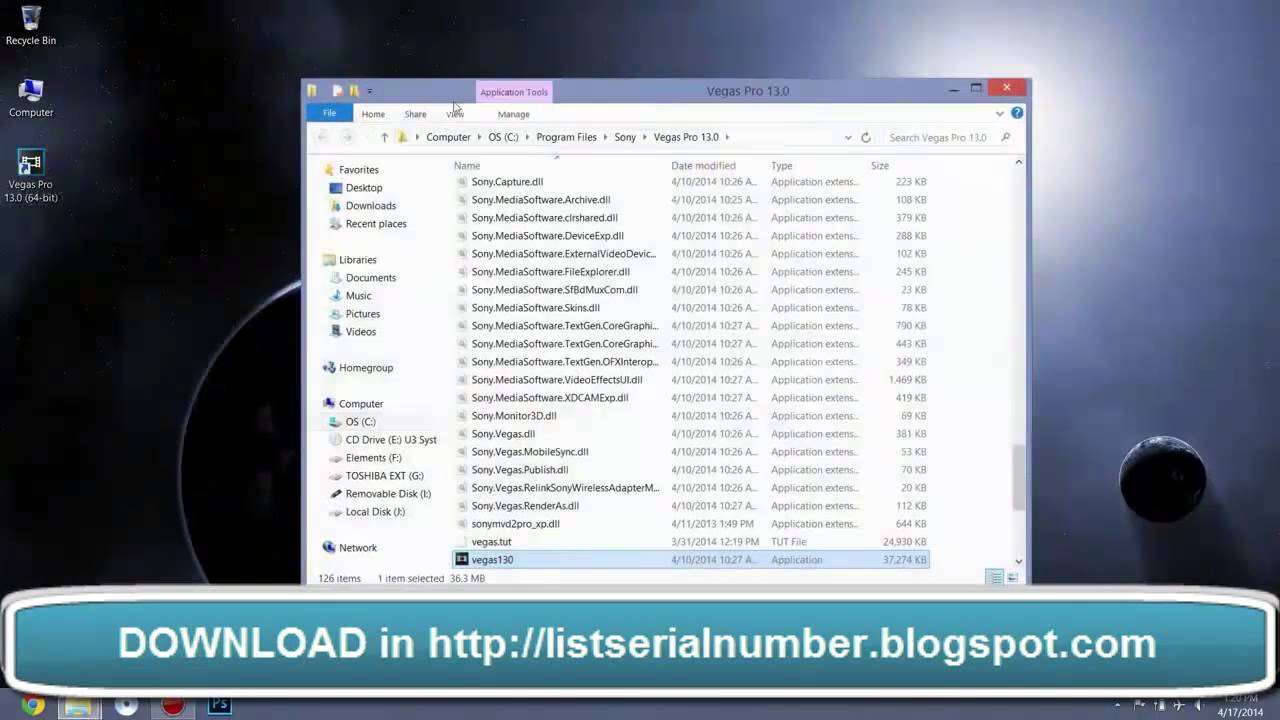Show hidden system tray icons
Viewport: 1280px width, 720px height.
(x=1118, y=706)
